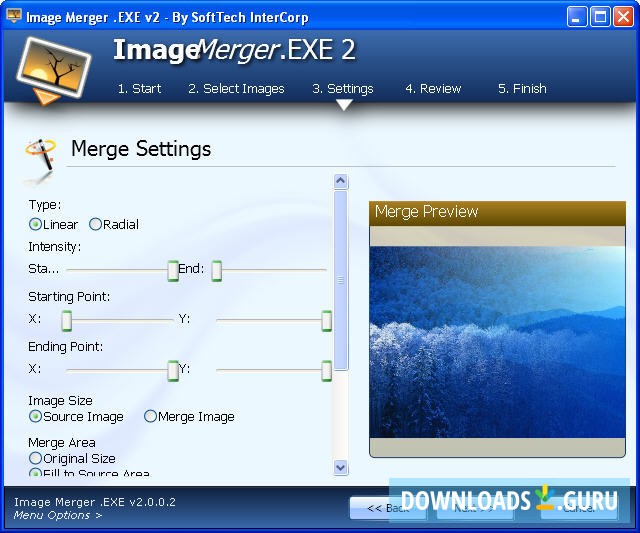
Task: Jump to step 4. Review
Action: (433, 89)
